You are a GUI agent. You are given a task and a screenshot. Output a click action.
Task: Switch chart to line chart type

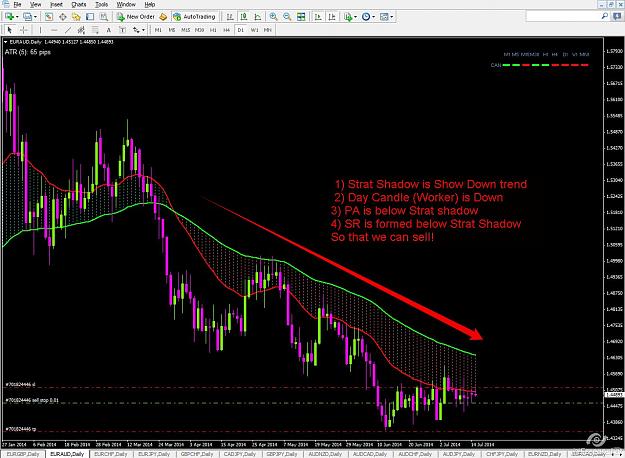tap(257, 17)
